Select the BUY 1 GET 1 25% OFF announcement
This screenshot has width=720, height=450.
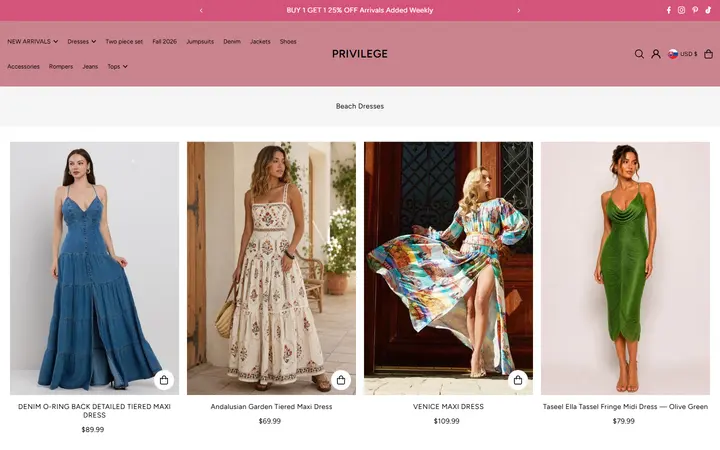pos(360,10)
